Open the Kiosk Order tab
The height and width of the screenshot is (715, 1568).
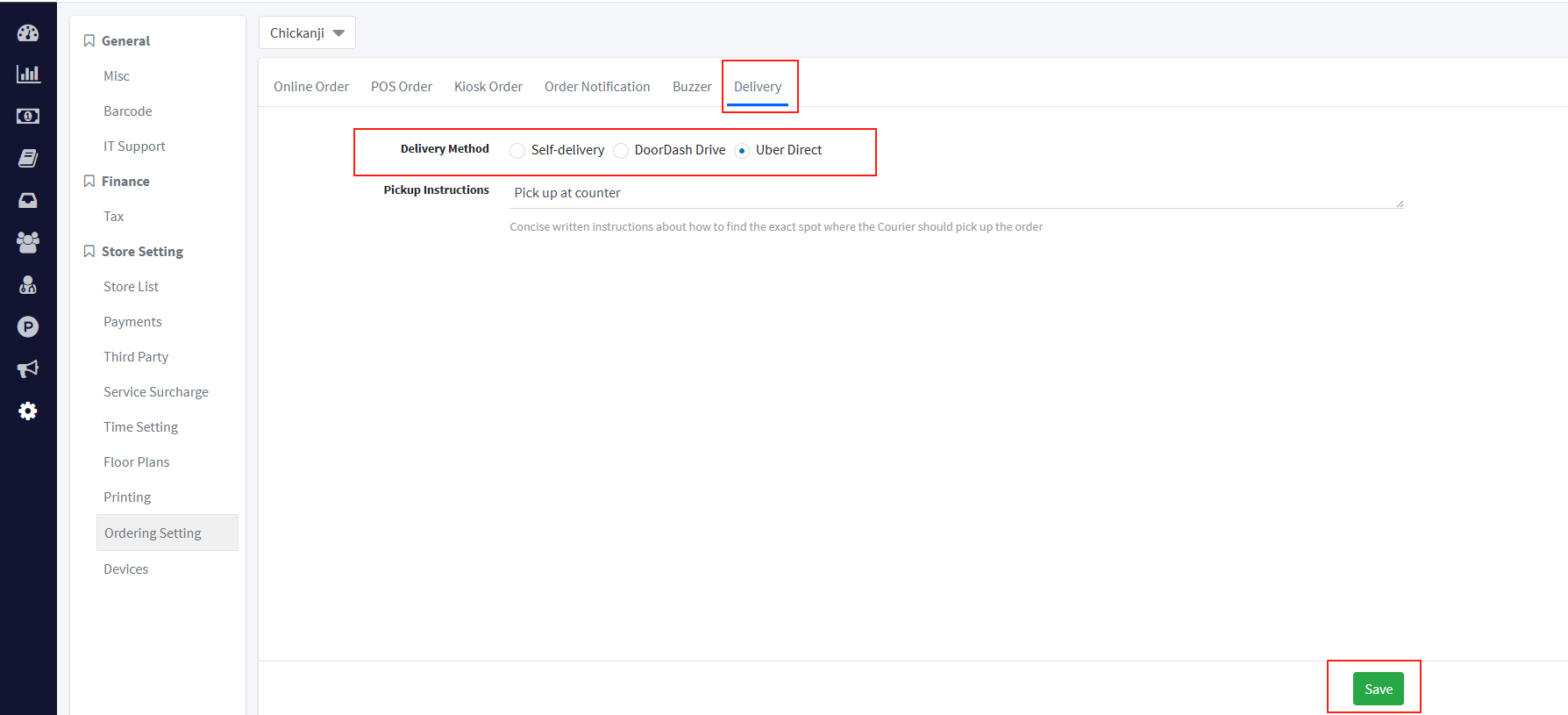tap(488, 86)
